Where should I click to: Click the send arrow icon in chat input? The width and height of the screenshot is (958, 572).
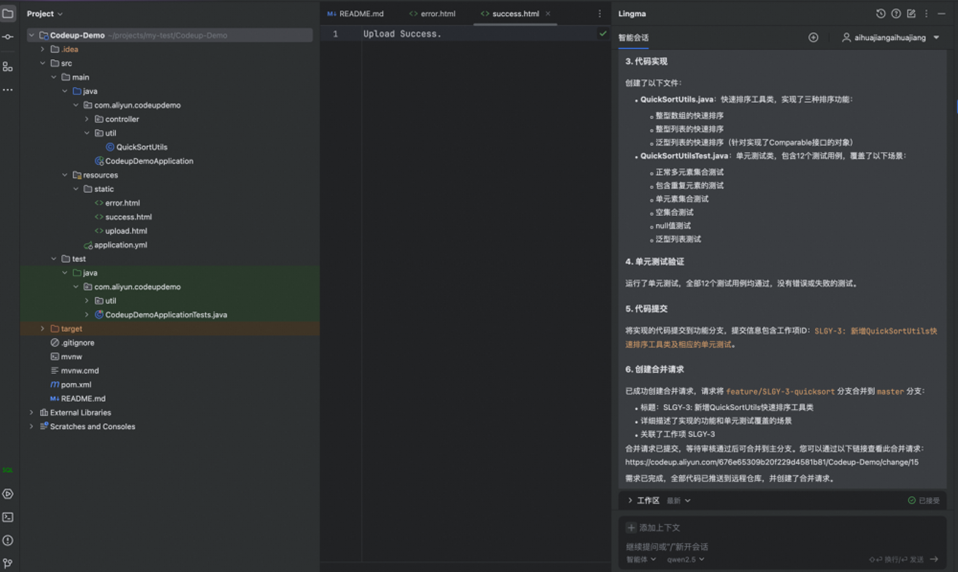pyautogui.click(x=934, y=560)
